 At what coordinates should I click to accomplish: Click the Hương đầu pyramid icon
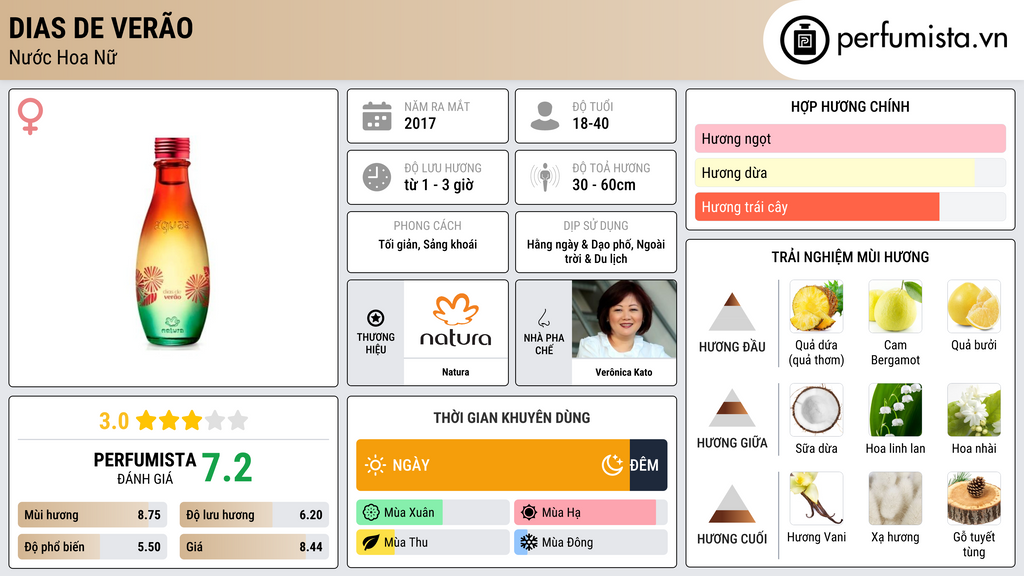pyautogui.click(x=732, y=312)
